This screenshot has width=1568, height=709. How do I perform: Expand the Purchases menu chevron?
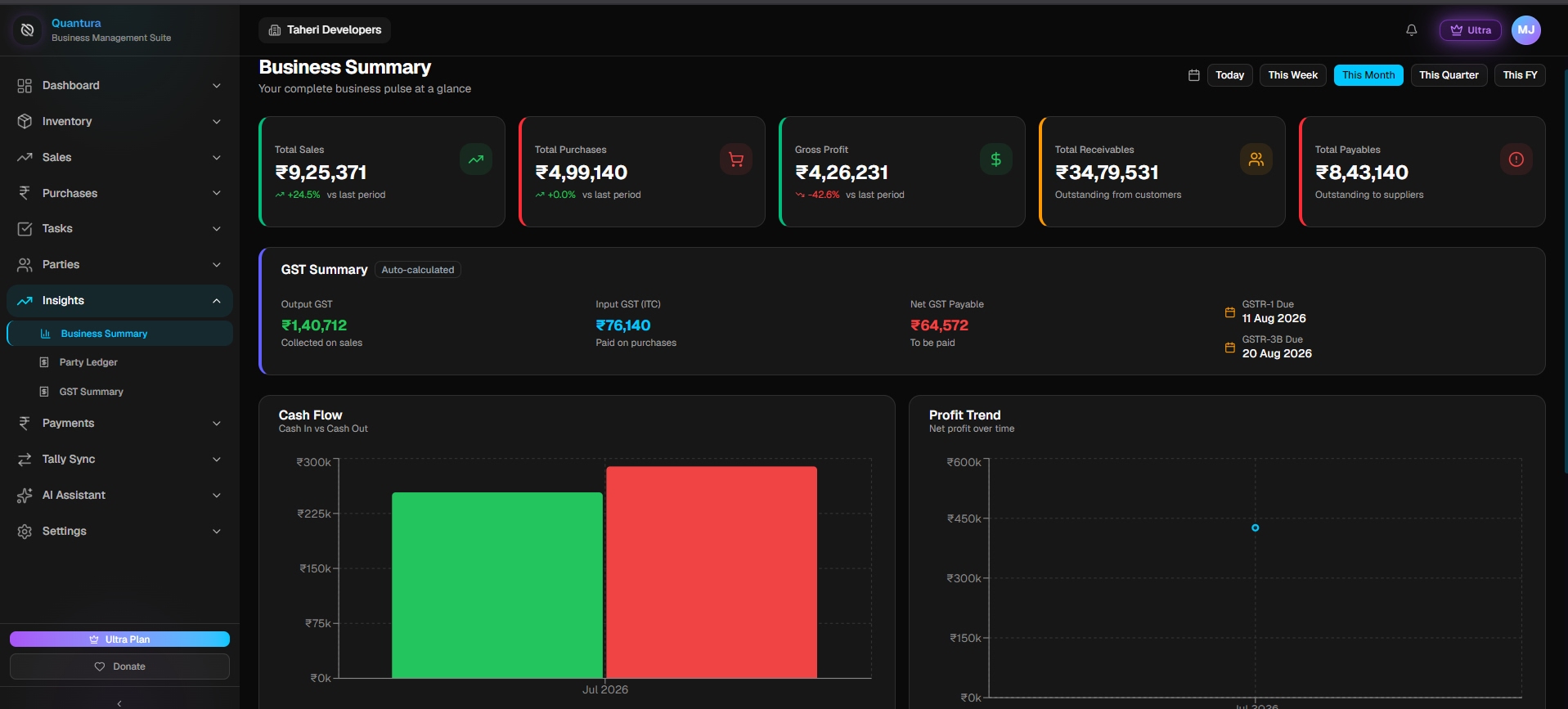tap(217, 193)
